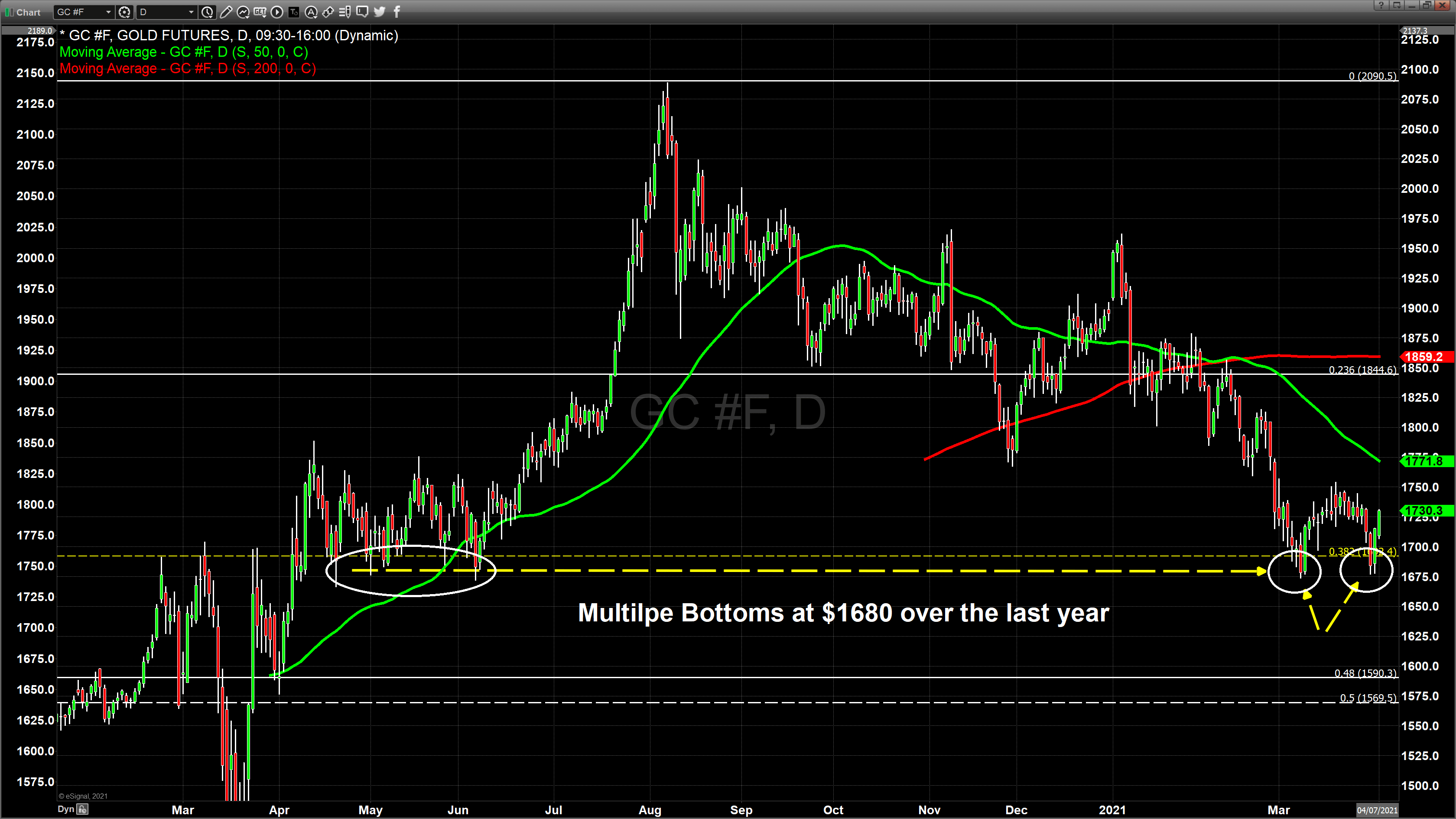Open the studies line-chart menu
The image size is (1456, 819).
coord(243,12)
